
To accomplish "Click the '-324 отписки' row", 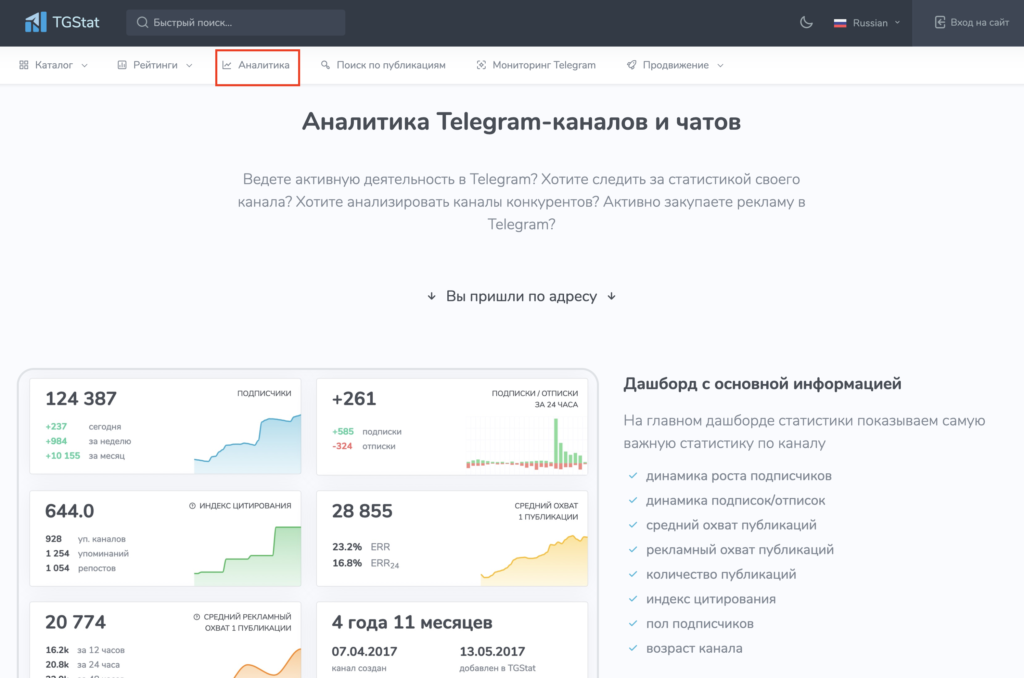I will pyautogui.click(x=364, y=446).
